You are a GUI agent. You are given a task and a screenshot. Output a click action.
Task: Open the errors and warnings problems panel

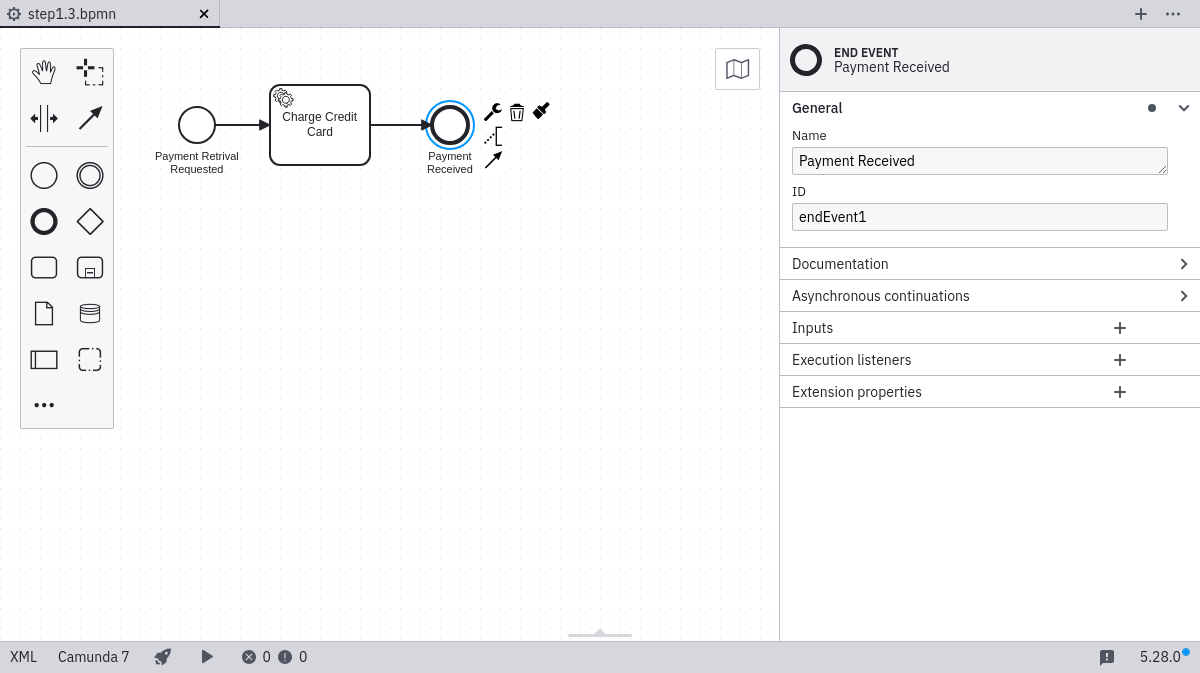[x=274, y=657]
